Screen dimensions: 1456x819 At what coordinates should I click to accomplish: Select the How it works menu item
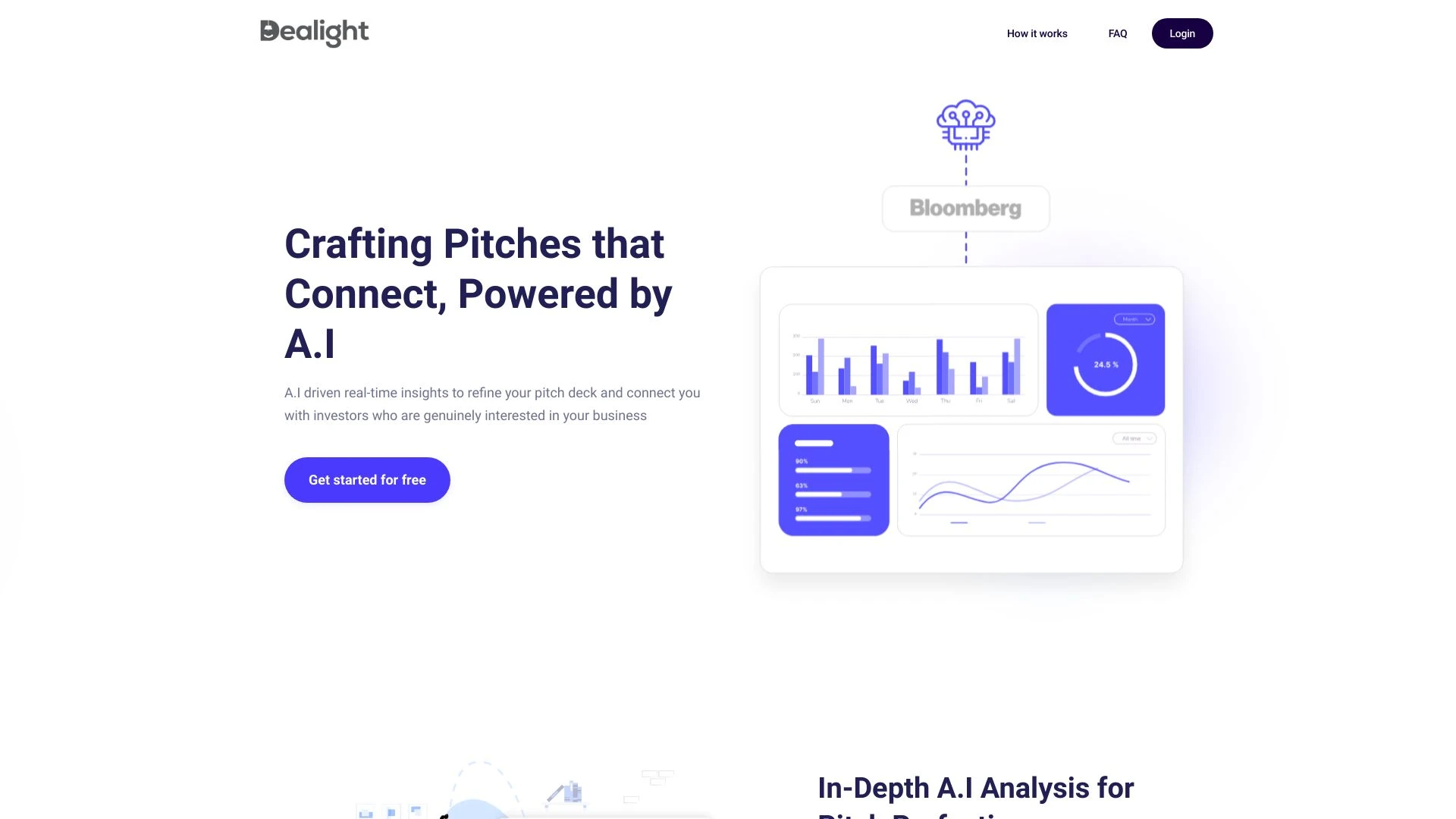coord(1037,33)
